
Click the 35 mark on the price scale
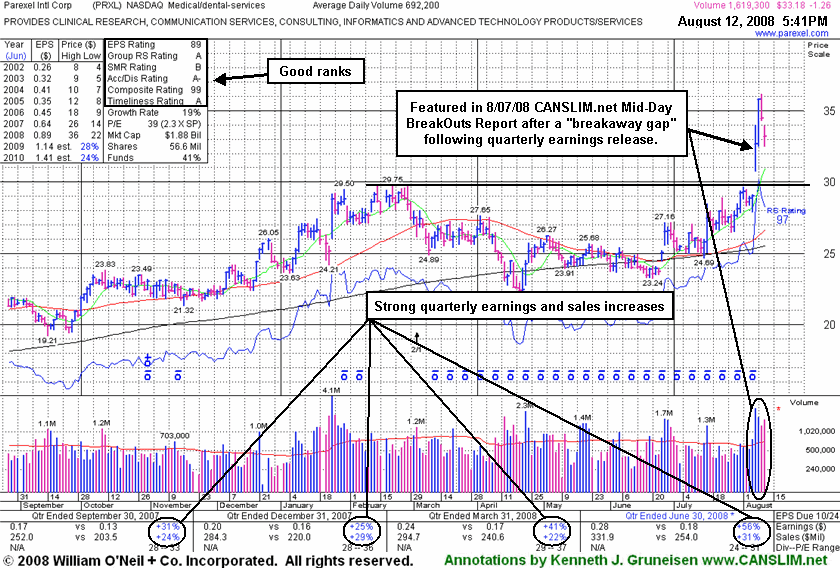(829, 111)
